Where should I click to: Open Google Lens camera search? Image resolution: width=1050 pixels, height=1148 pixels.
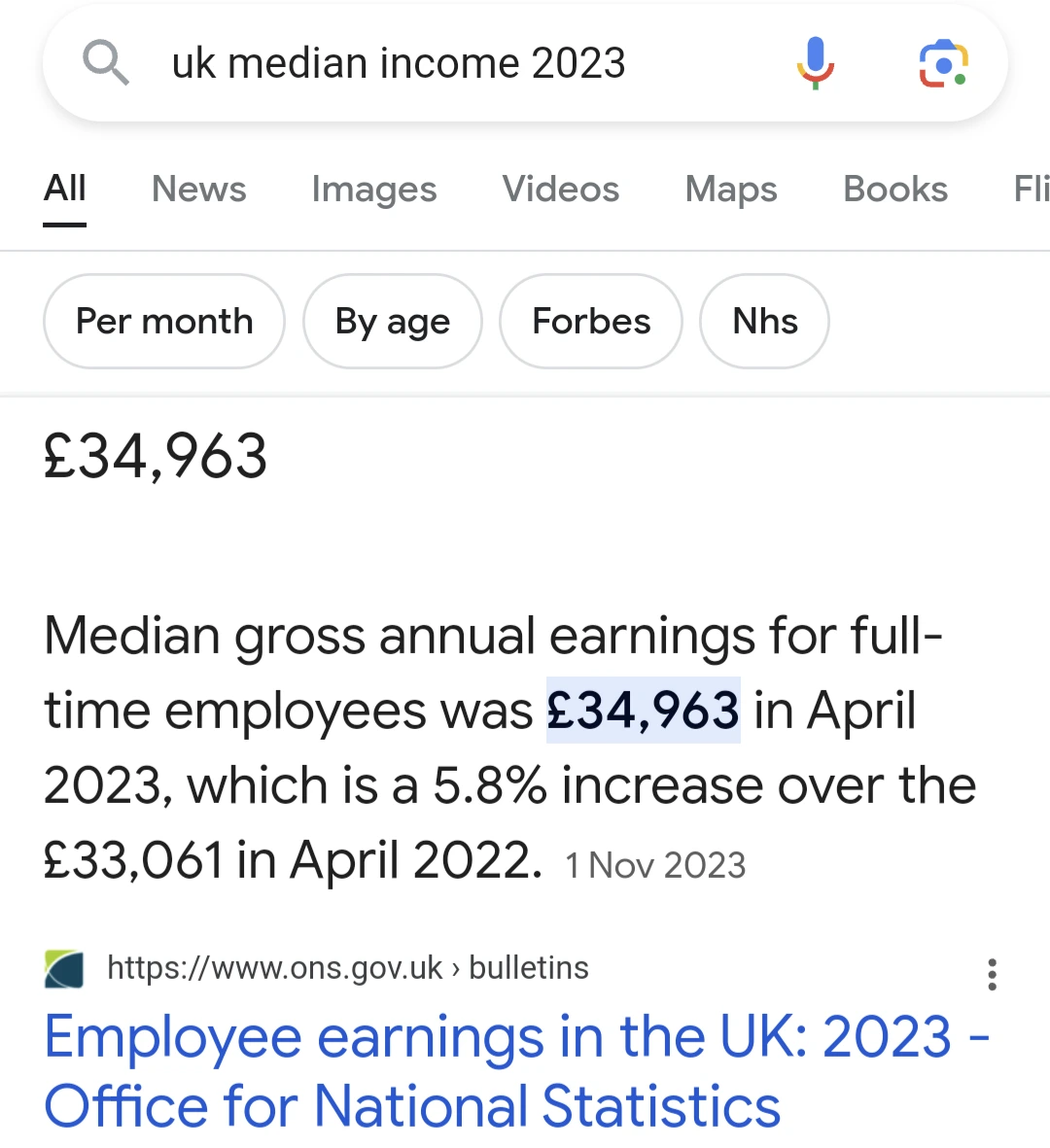pos(944,64)
